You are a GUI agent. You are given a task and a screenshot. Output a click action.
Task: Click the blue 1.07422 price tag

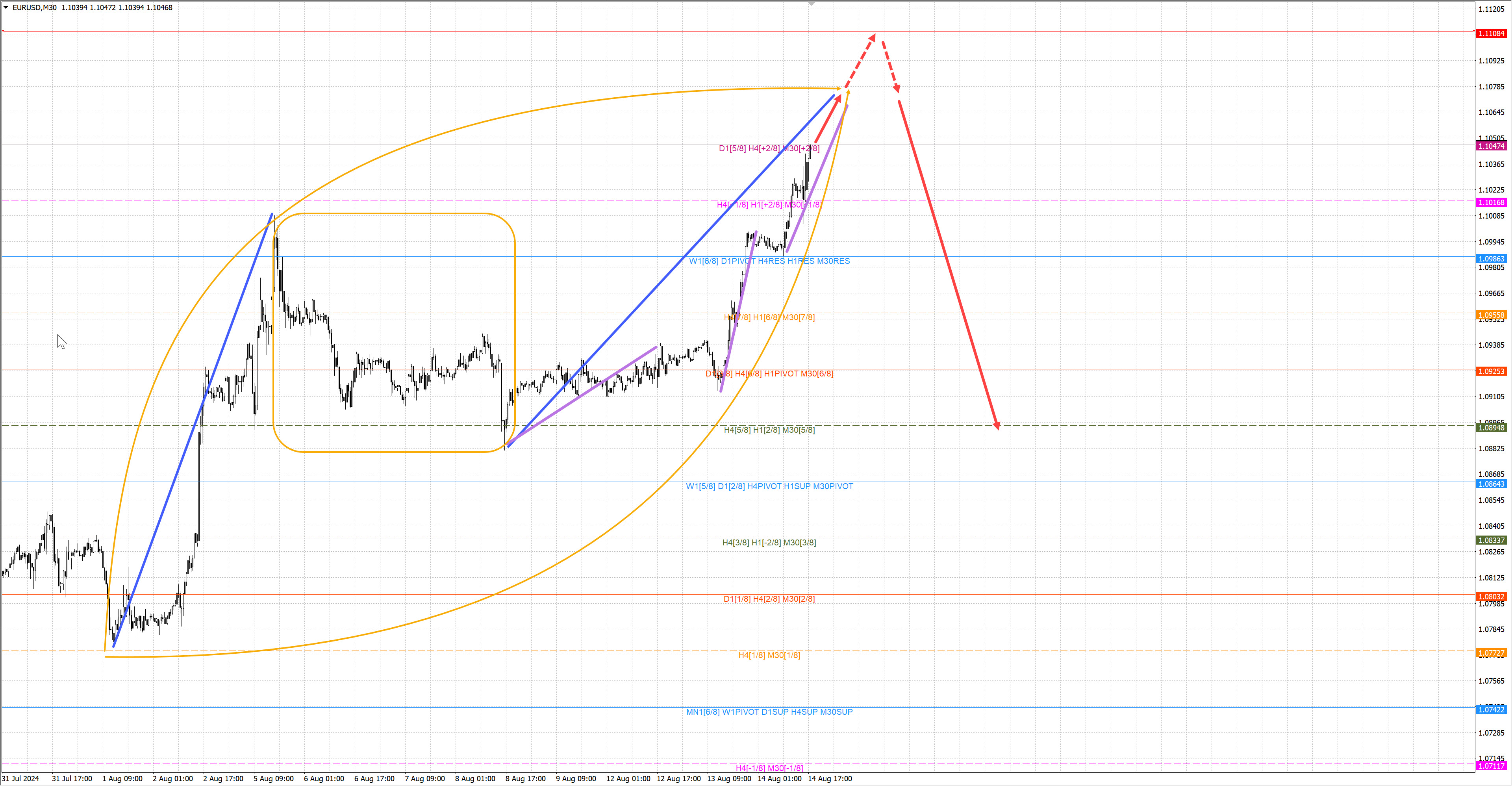coord(1491,710)
